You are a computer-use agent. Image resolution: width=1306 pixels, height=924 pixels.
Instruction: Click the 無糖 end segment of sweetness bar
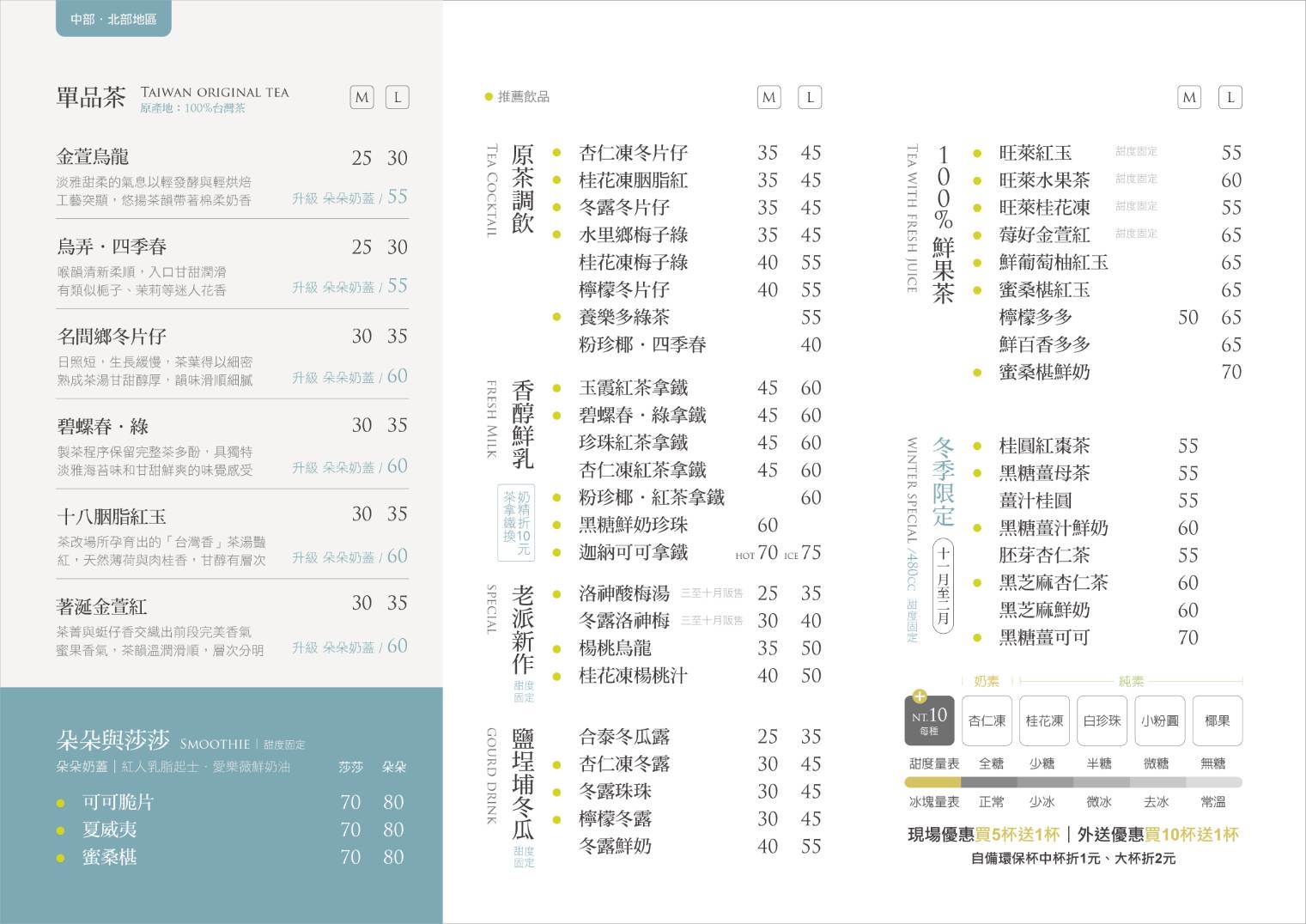click(x=1214, y=782)
